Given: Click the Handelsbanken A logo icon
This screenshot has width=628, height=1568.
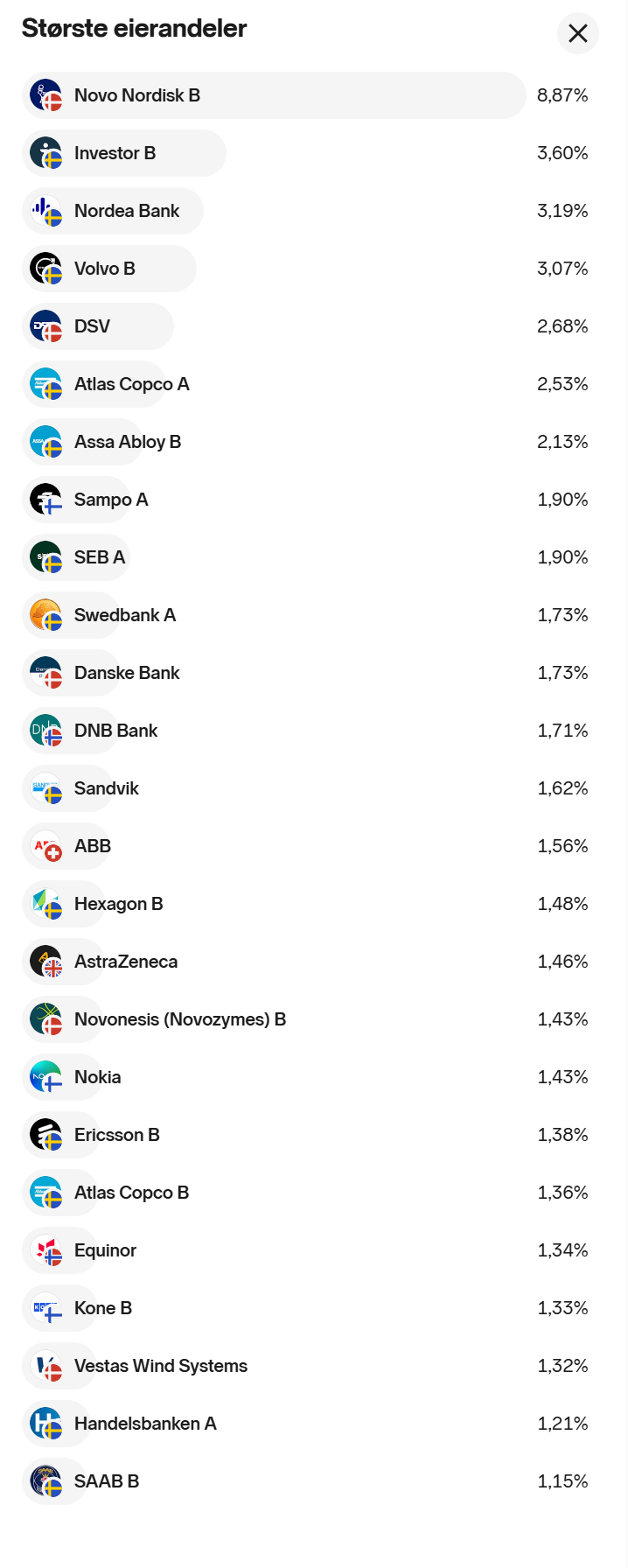Looking at the screenshot, I should tap(45, 1424).
